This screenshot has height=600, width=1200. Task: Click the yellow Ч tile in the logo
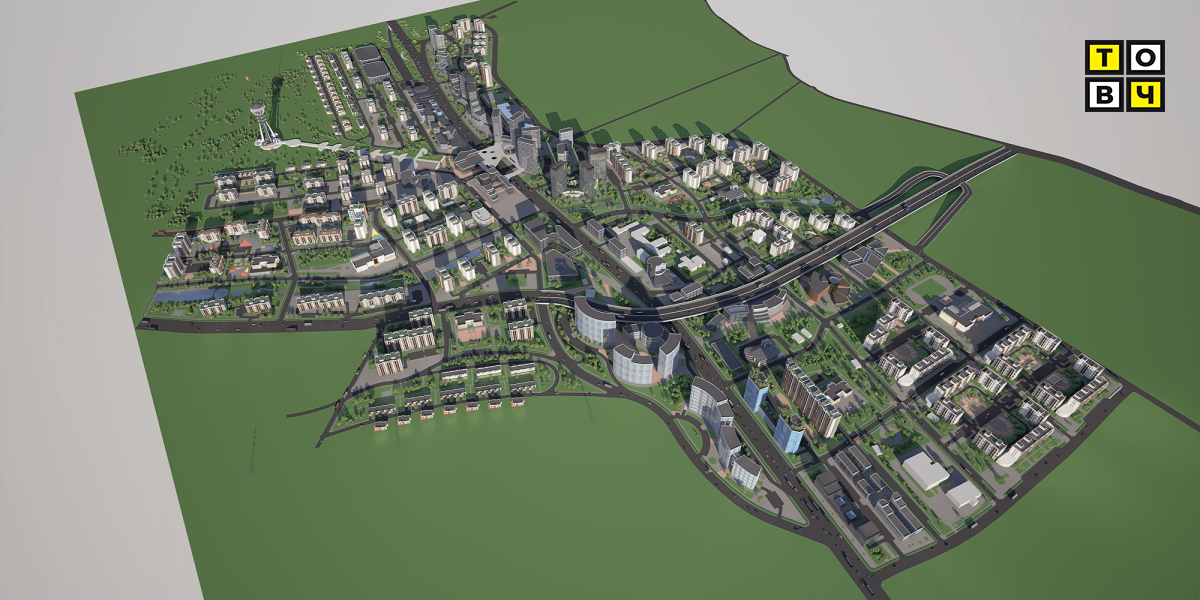[x=1146, y=94]
